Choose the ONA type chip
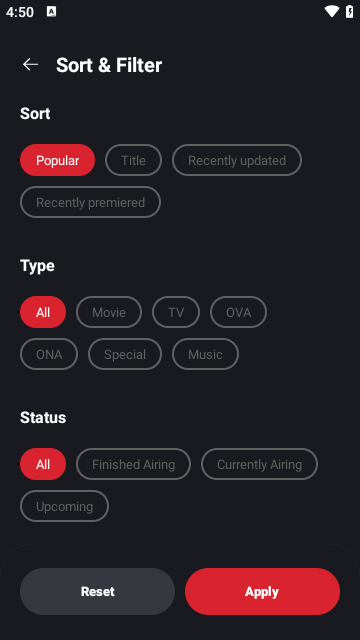Image resolution: width=360 pixels, height=640 pixels. pyautogui.click(x=49, y=354)
